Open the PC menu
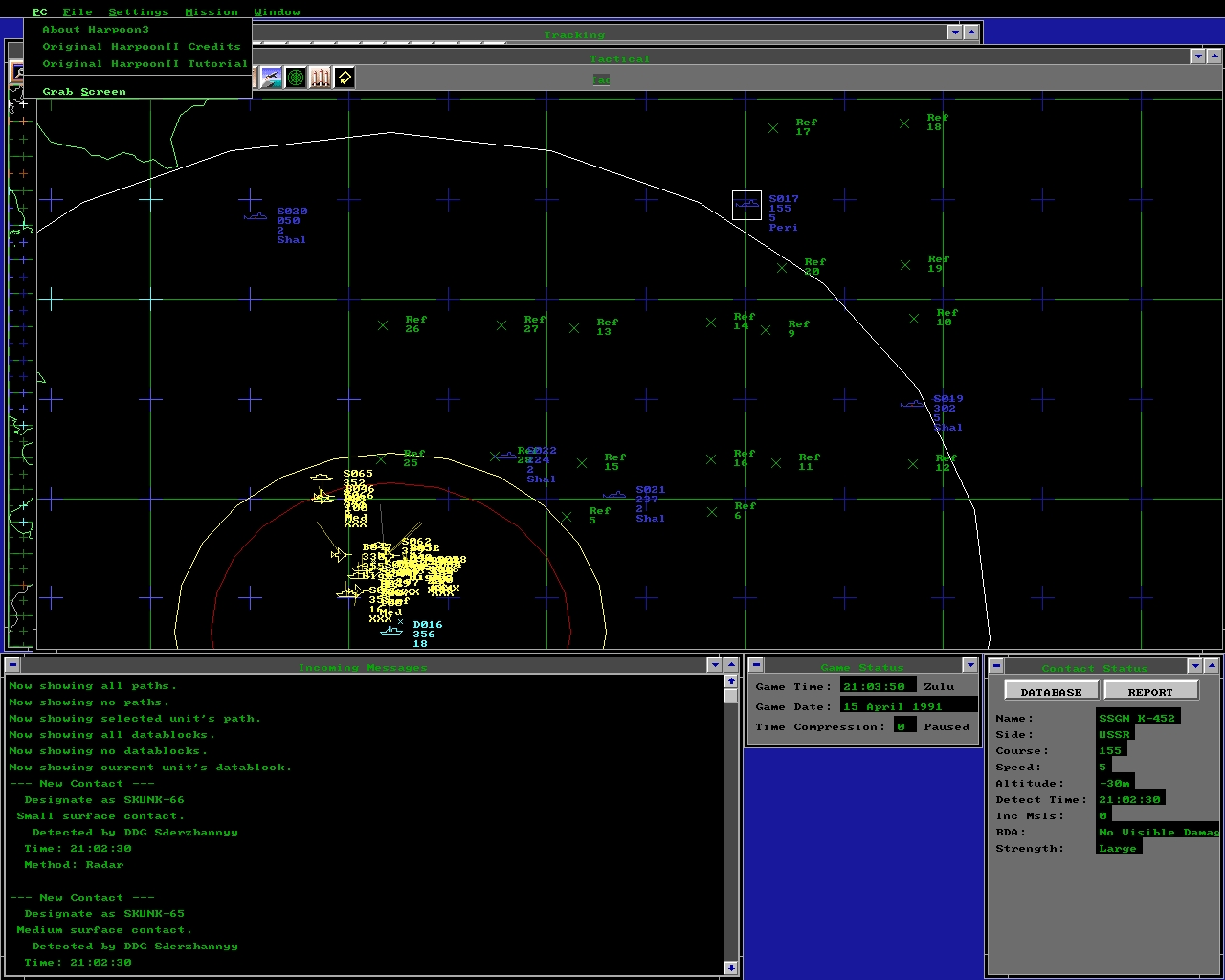Screen dimensions: 1225x980 point(39,11)
